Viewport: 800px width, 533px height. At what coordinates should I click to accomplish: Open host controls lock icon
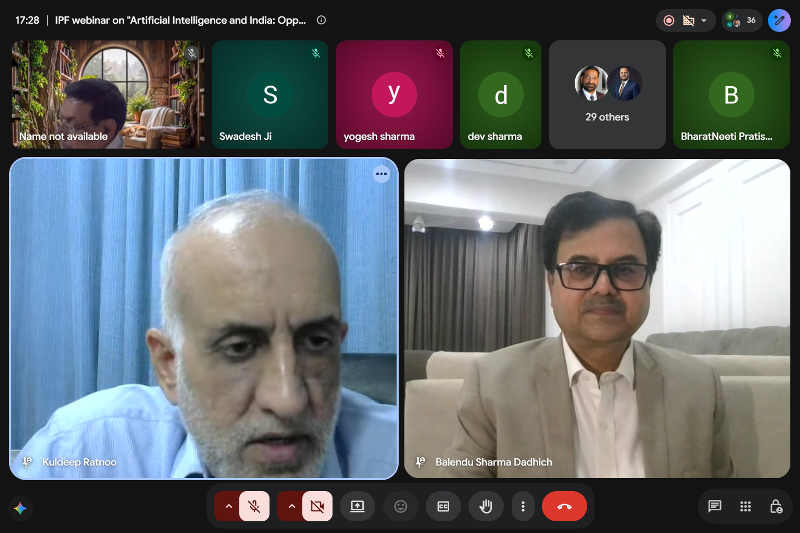tap(776, 506)
